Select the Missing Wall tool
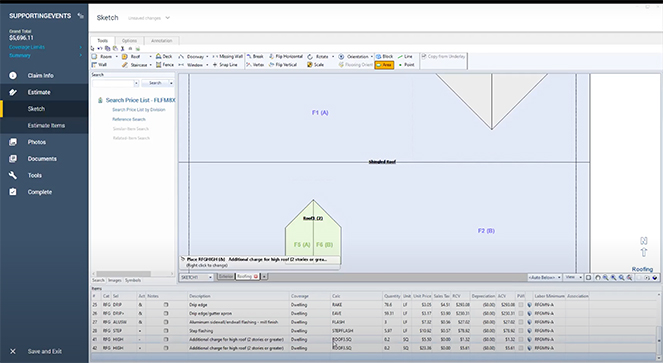 (227, 56)
